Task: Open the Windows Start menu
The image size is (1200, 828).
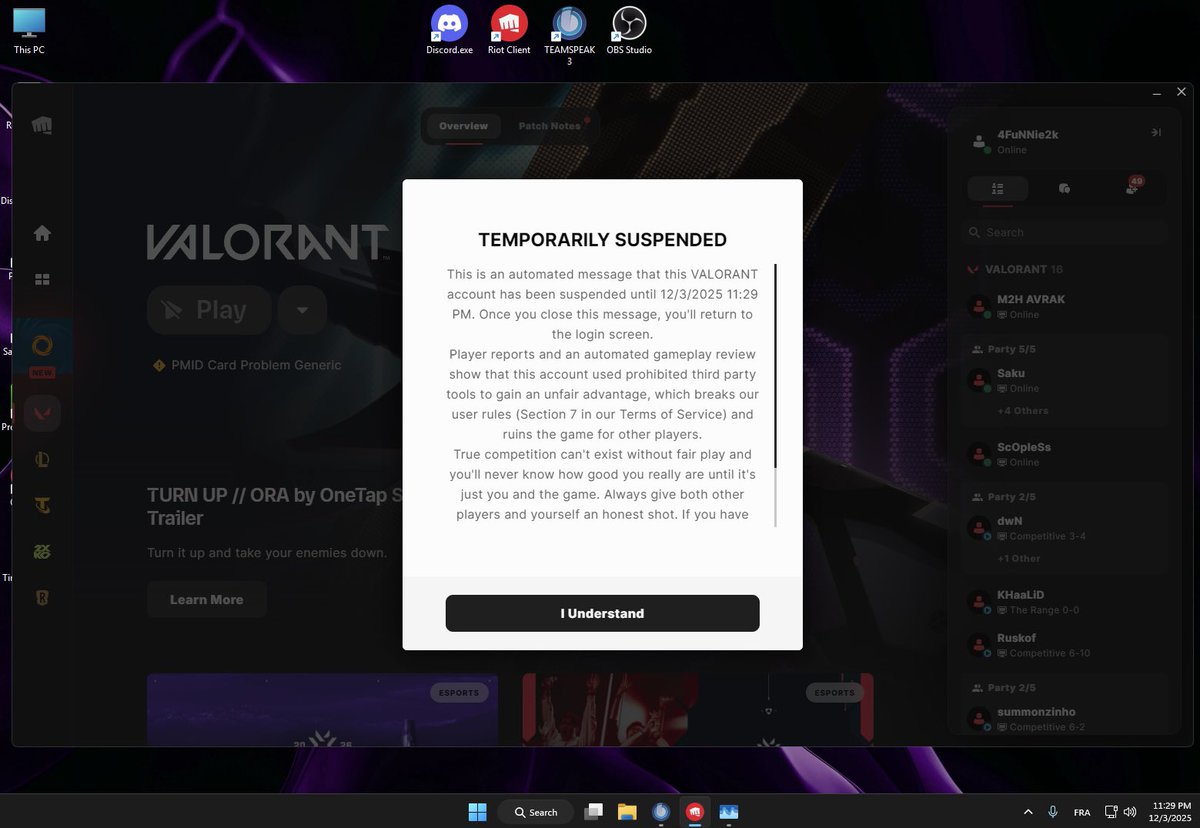Action: point(477,811)
